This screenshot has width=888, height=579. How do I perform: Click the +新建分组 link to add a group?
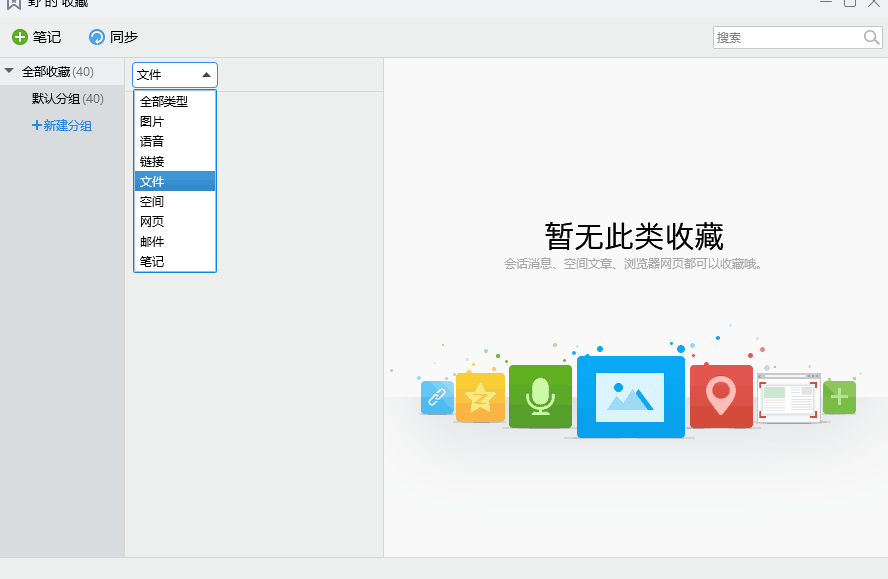tap(62, 125)
